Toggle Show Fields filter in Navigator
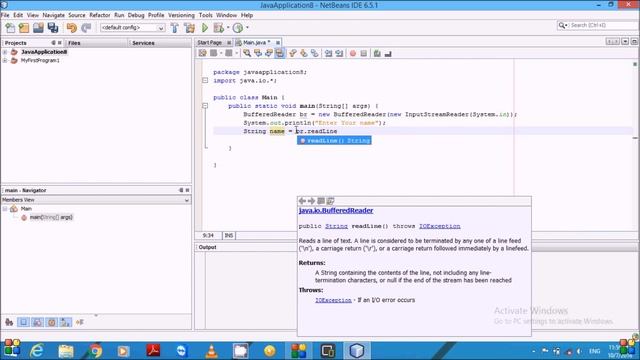Image resolution: width=640 pixels, height=360 pixels. point(23,322)
